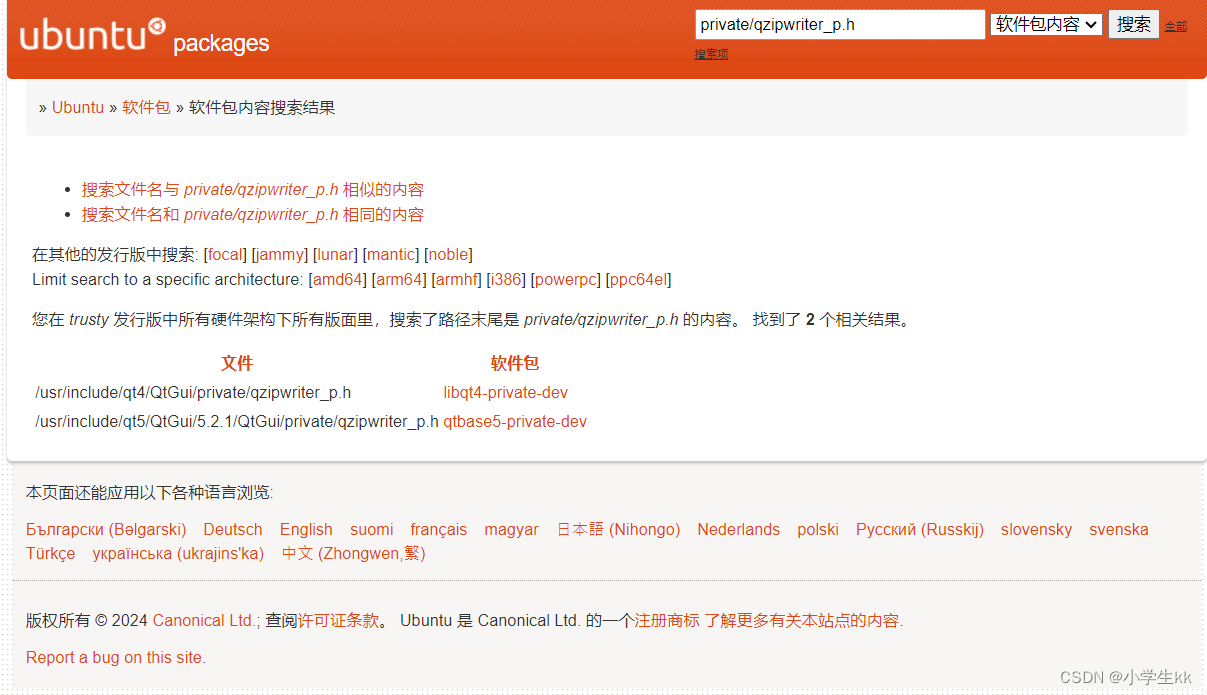
Task: Open 了解更多有关本站点的内容 link
Action: pyautogui.click(x=802, y=621)
